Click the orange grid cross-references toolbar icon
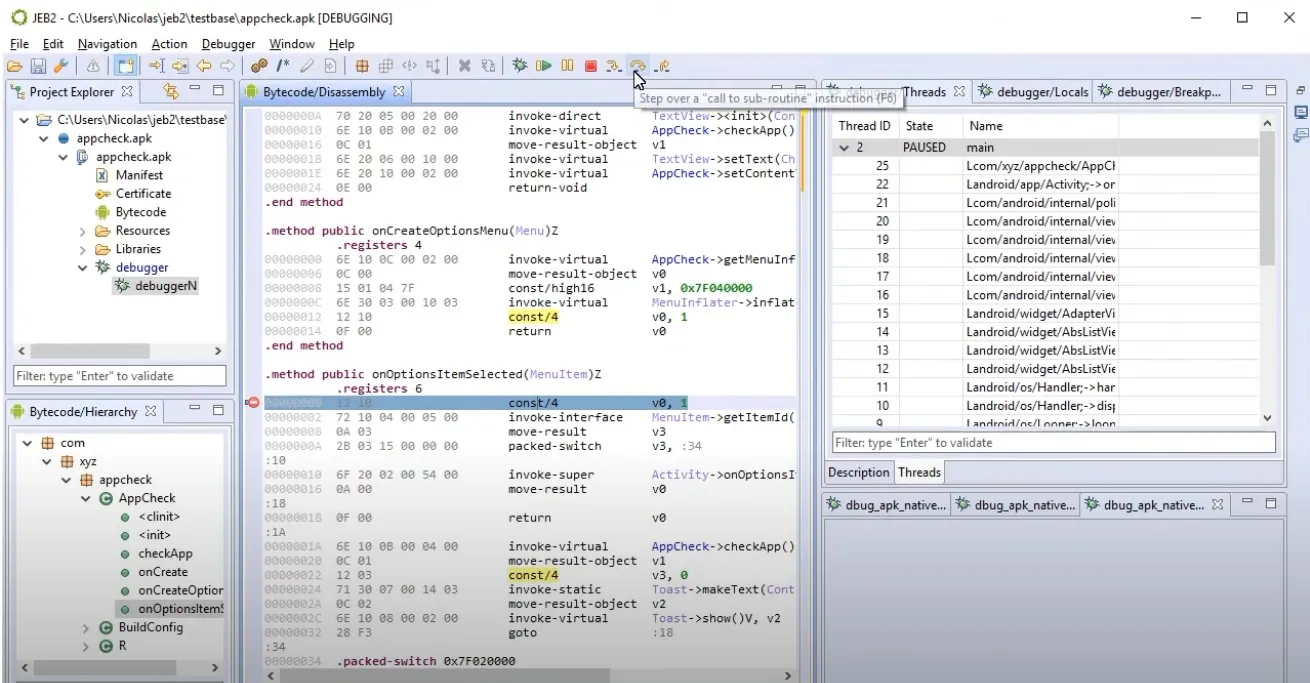The width and height of the screenshot is (1310, 683). click(363, 66)
